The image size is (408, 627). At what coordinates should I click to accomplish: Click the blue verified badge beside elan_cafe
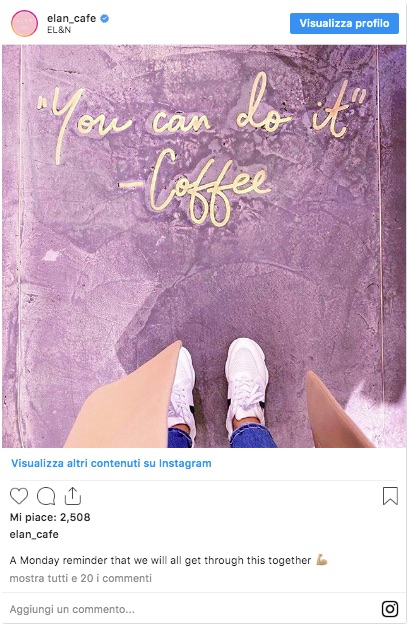tap(104, 18)
